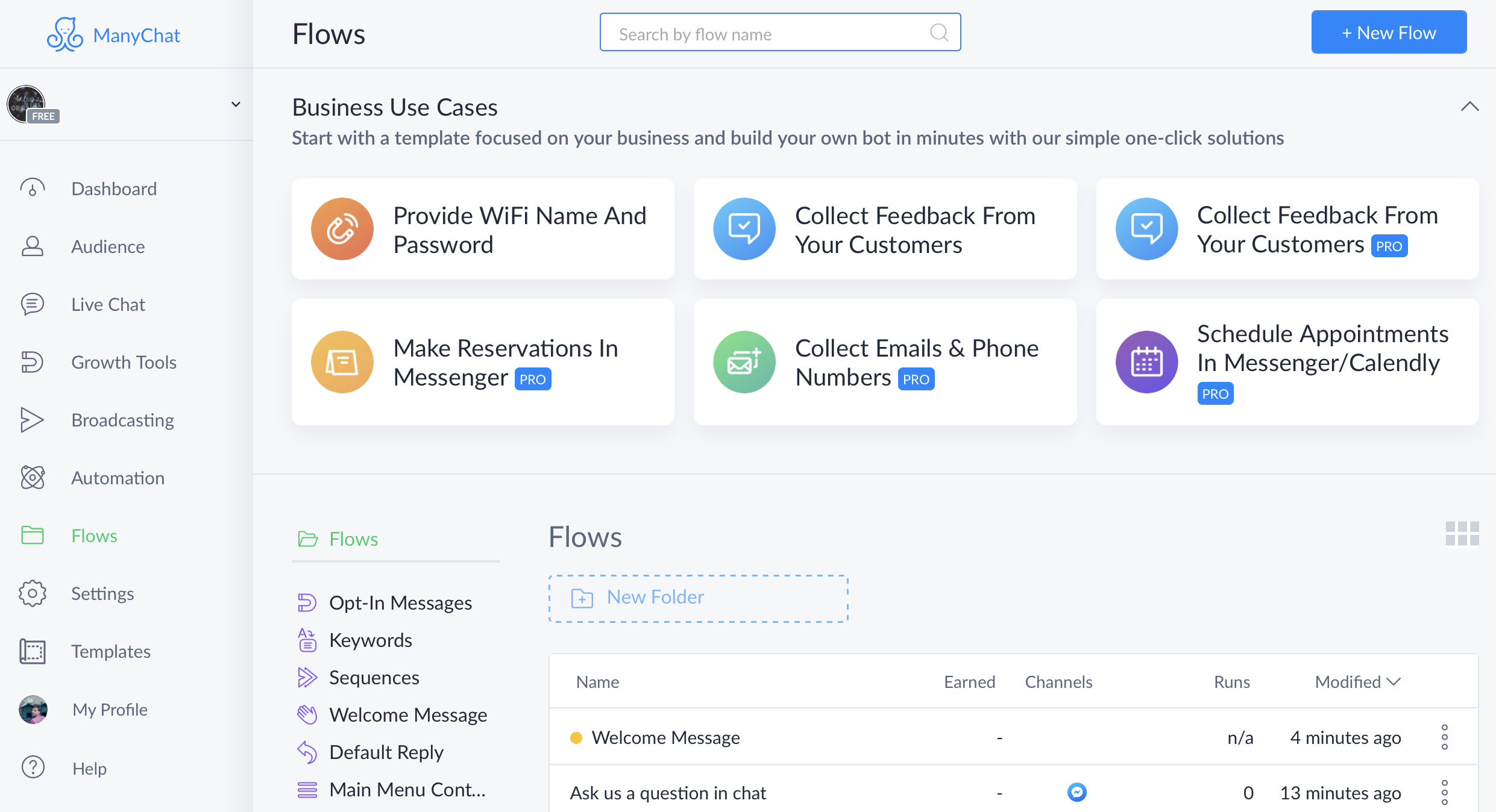Click the Growth Tools sidebar icon
Screen dimensions: 1496x812
(x=34, y=361)
